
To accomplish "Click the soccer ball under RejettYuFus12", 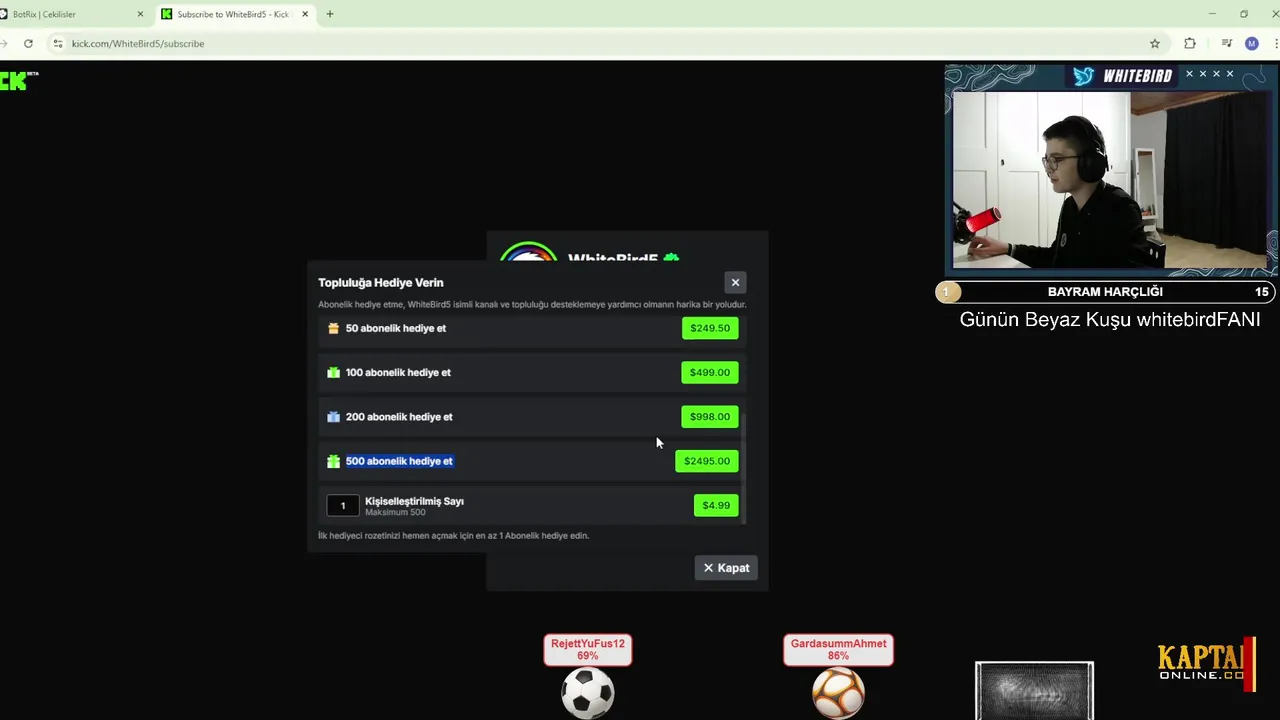I will (x=587, y=692).
